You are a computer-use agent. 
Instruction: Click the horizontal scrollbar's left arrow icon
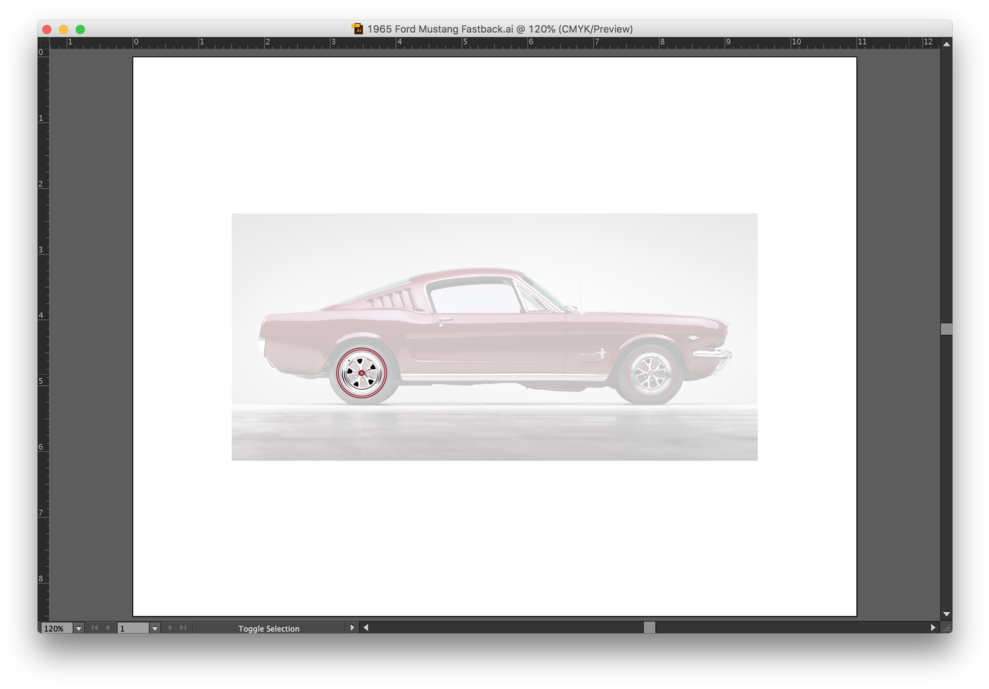[365, 628]
